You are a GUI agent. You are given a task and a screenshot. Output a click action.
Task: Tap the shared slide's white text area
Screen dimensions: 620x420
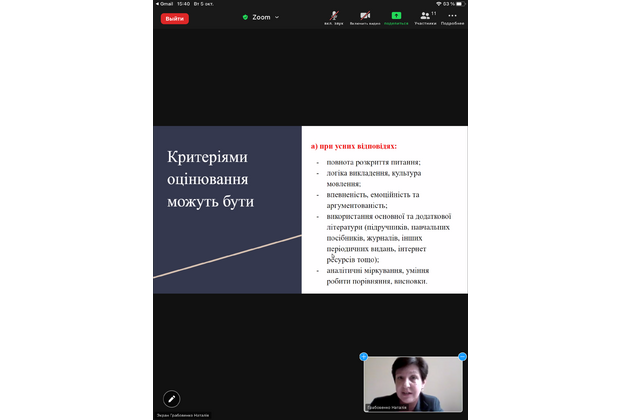[x=384, y=210]
